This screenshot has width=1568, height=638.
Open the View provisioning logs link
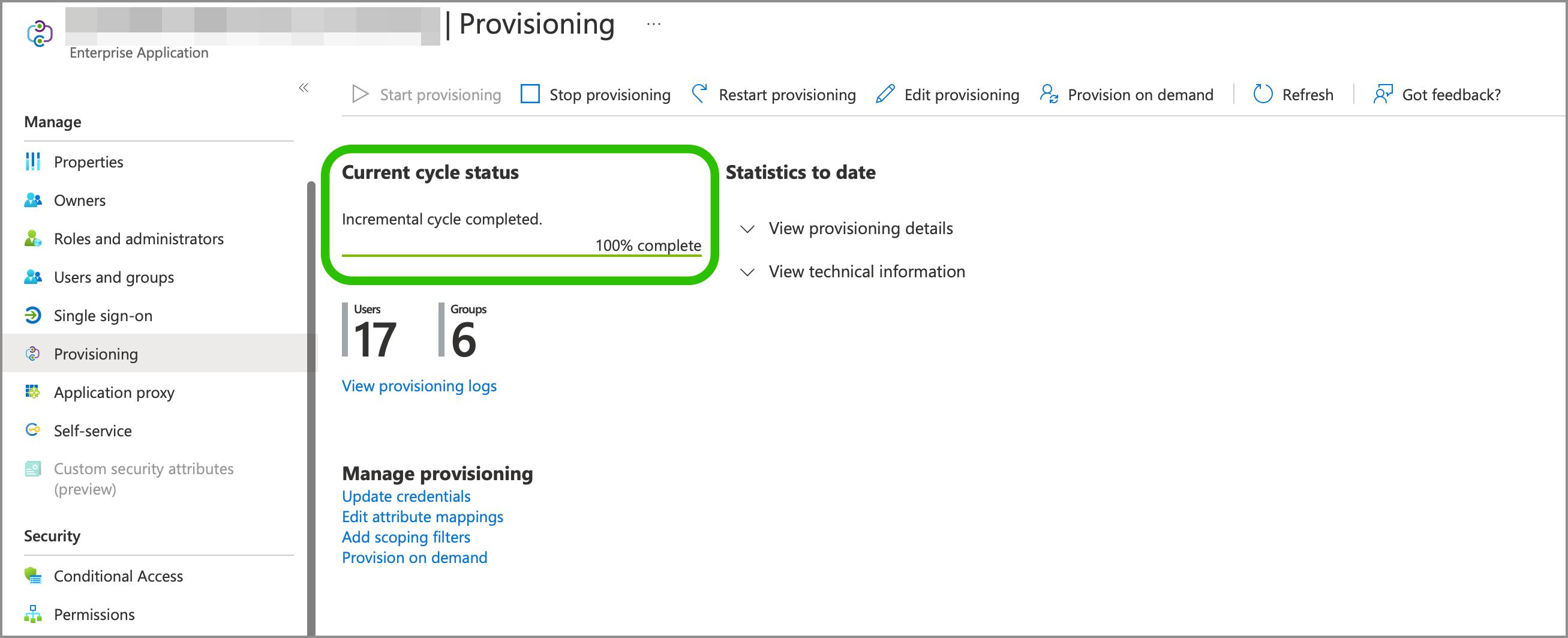[x=419, y=386]
